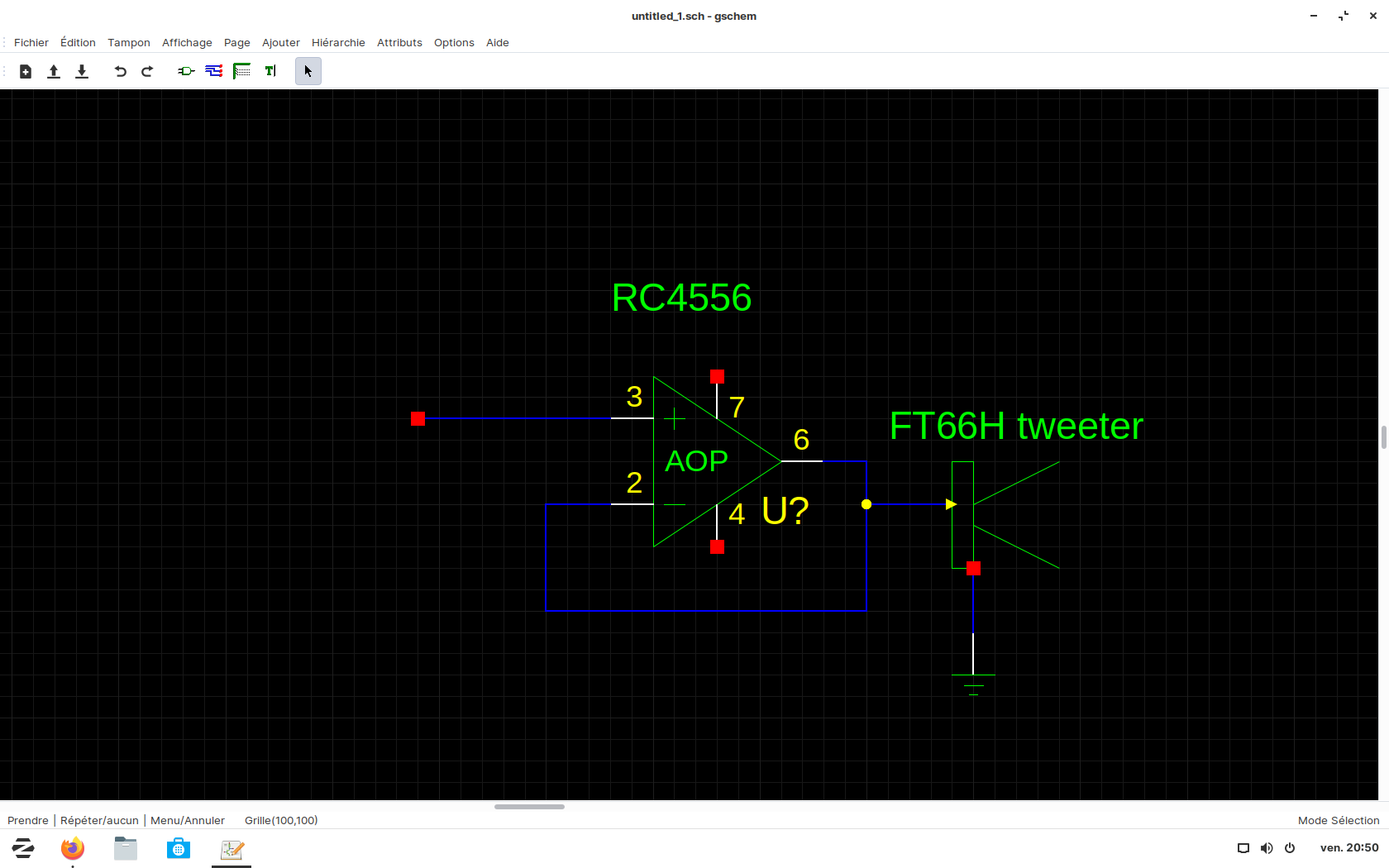Open the Édition menu

[78, 43]
